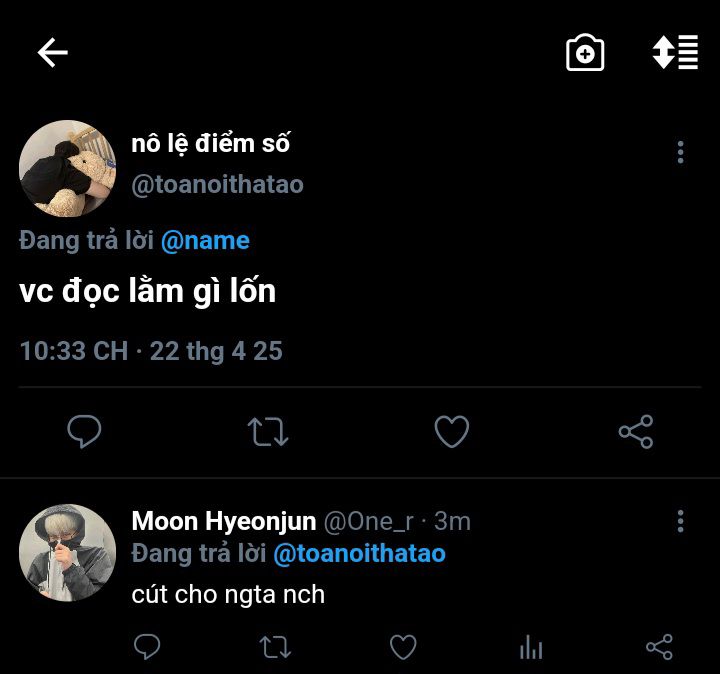Open more options for the main tweet

click(x=680, y=152)
